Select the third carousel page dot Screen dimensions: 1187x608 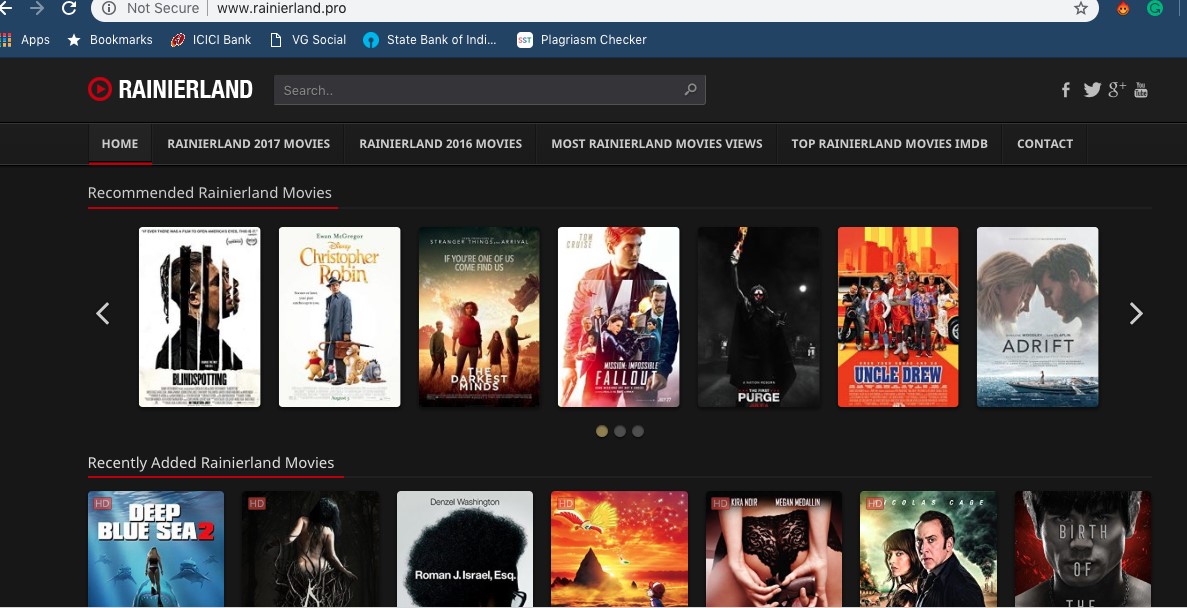[638, 431]
